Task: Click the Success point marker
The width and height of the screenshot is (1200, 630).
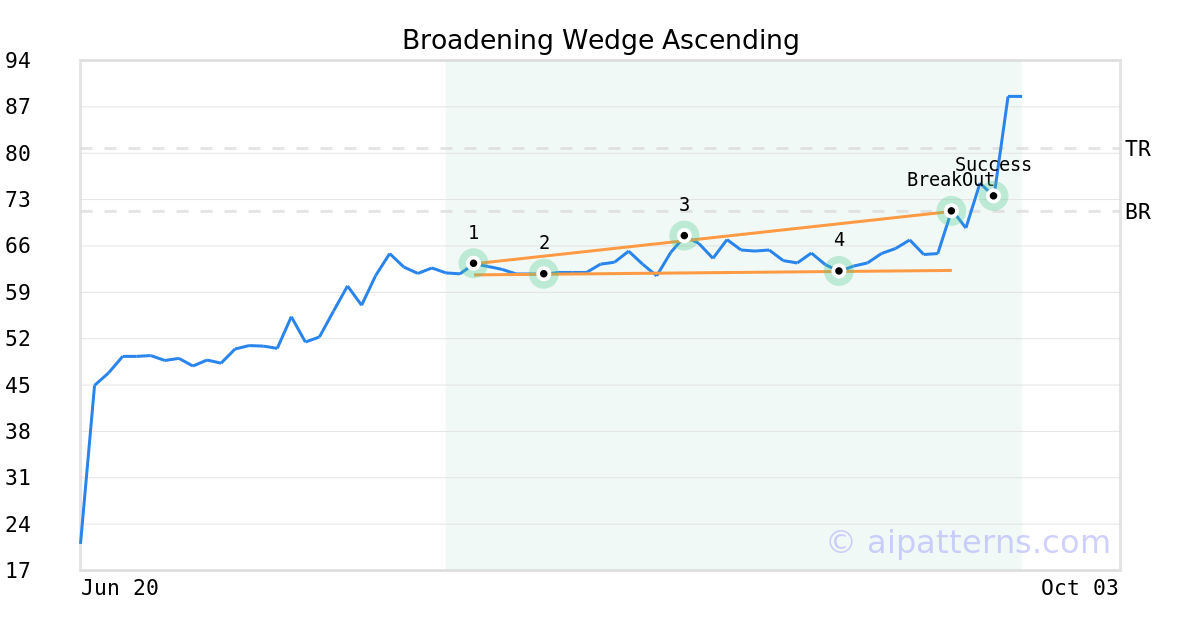Action: point(993,195)
